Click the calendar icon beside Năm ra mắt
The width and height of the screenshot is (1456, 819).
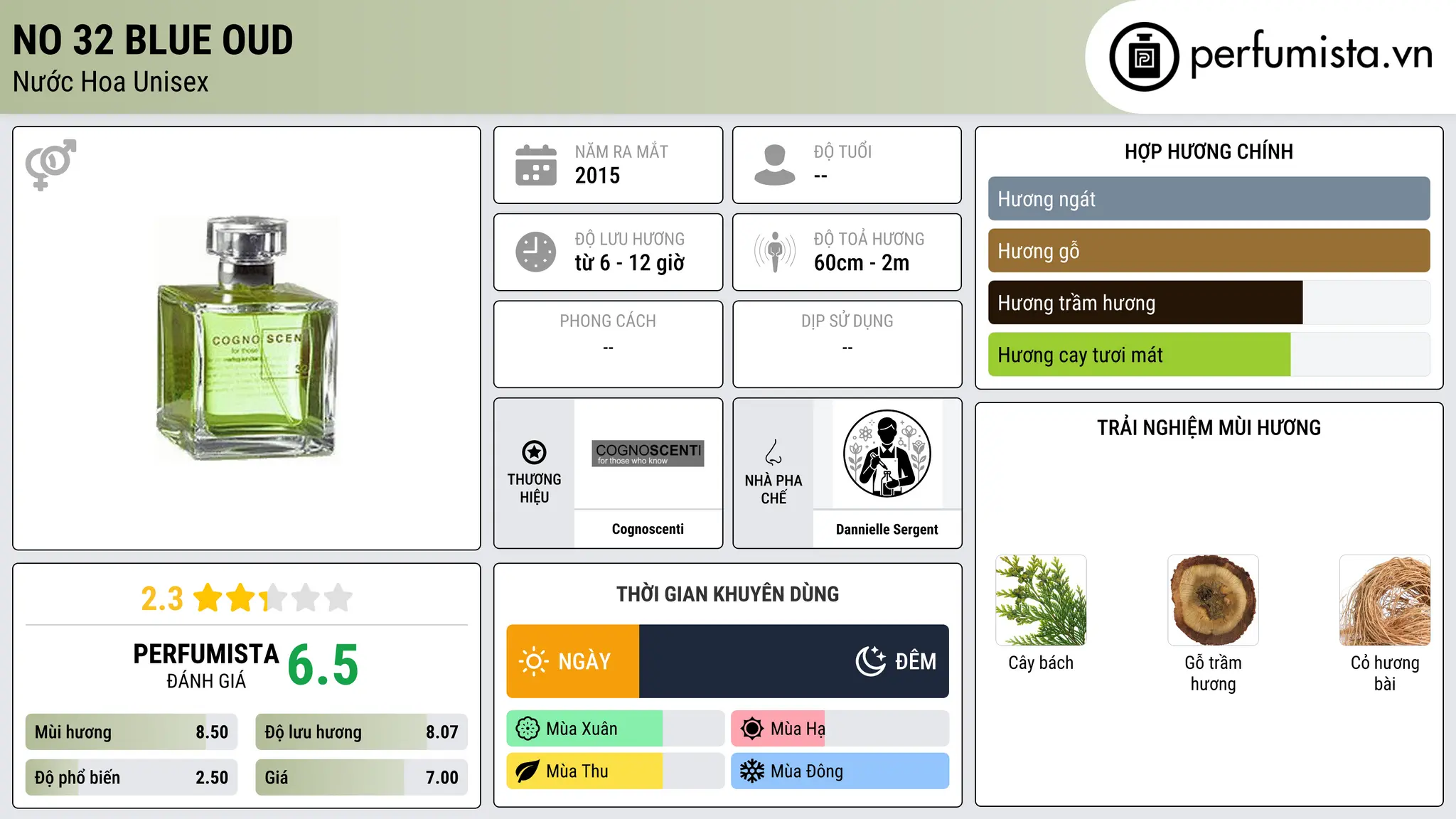536,165
